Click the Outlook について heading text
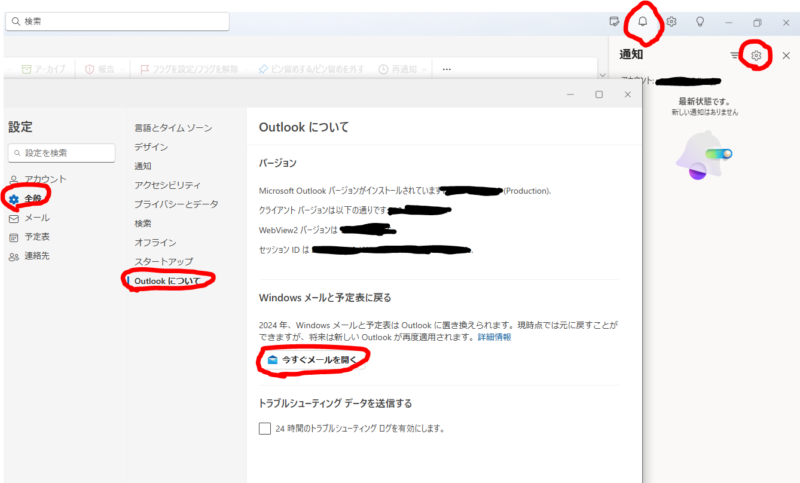The height and width of the screenshot is (483, 800). point(304,127)
